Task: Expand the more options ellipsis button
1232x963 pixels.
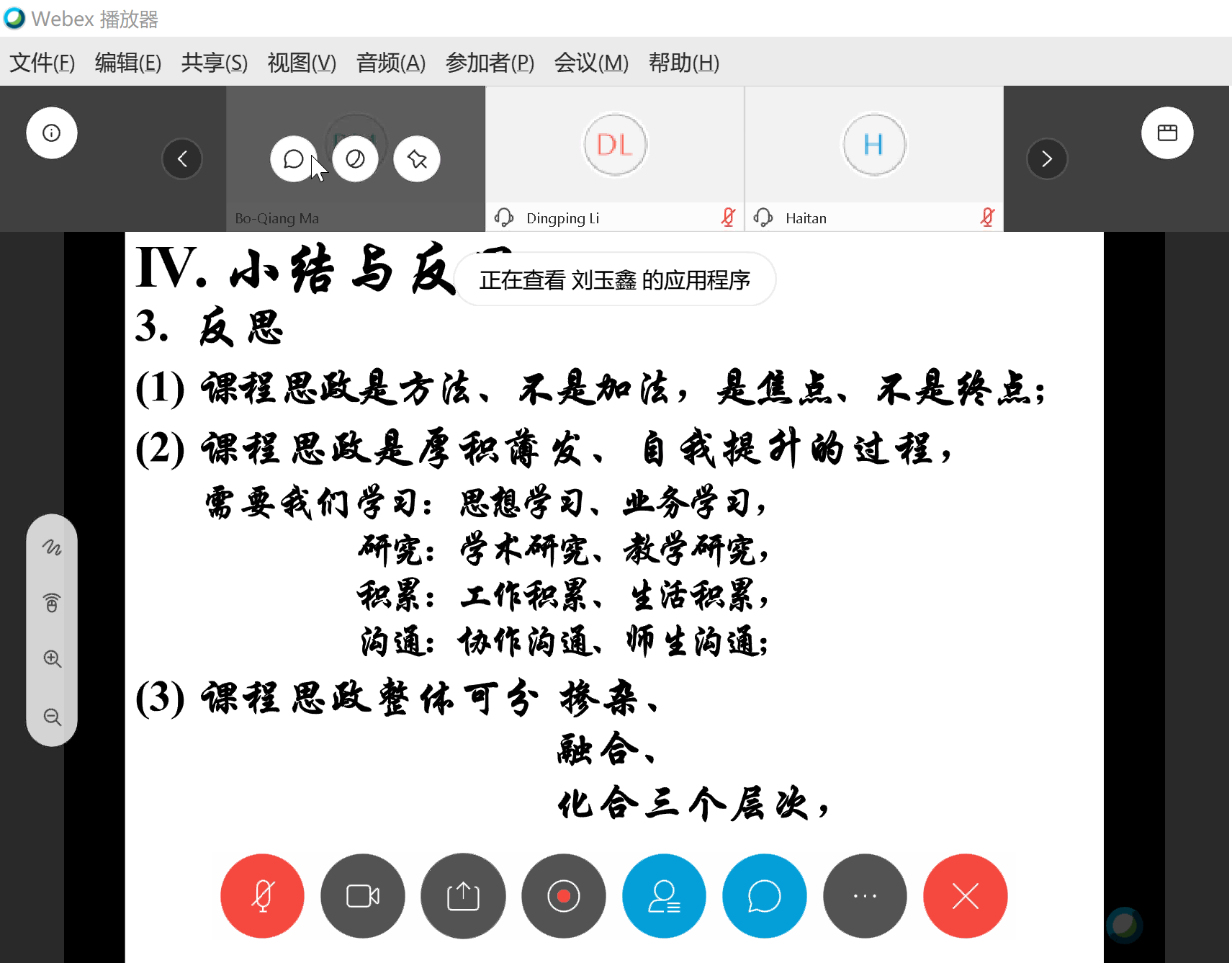Action: coord(865,896)
